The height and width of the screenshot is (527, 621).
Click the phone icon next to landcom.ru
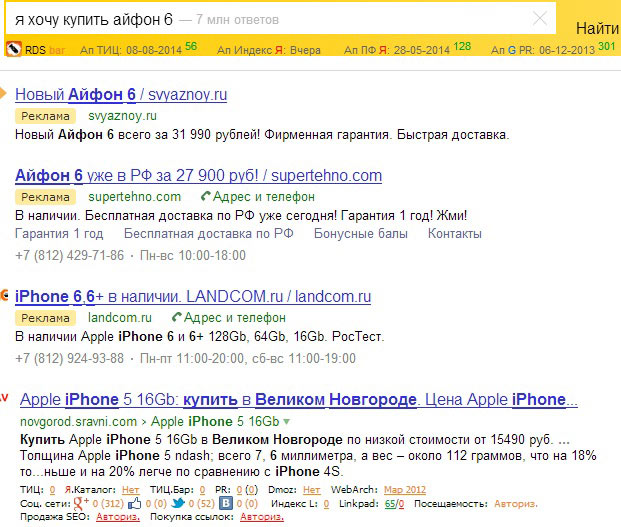click(x=177, y=317)
